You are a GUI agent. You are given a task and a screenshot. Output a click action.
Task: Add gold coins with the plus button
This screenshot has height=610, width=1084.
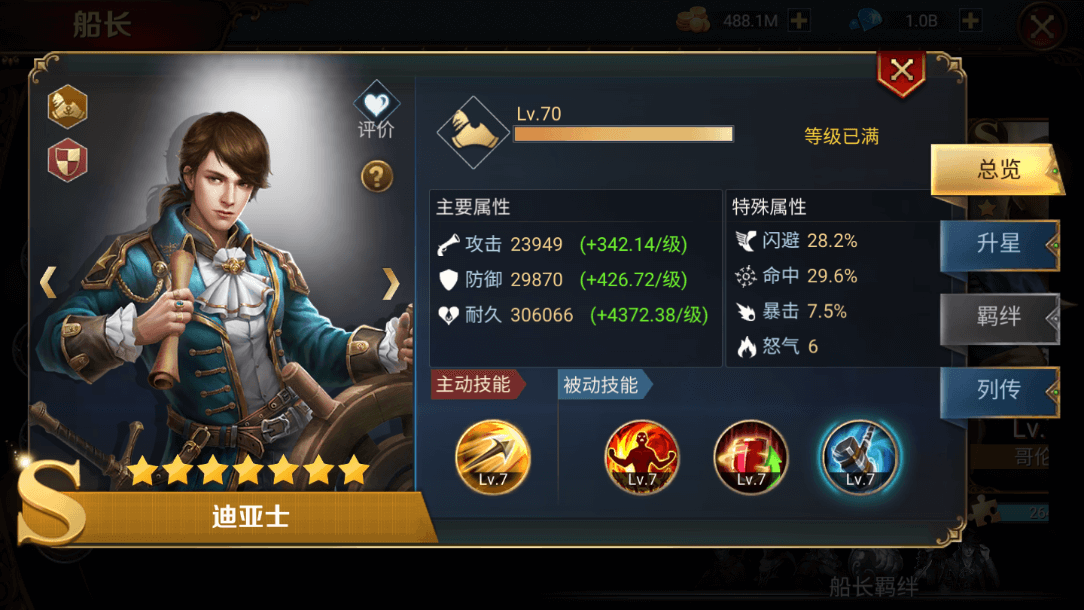(799, 21)
